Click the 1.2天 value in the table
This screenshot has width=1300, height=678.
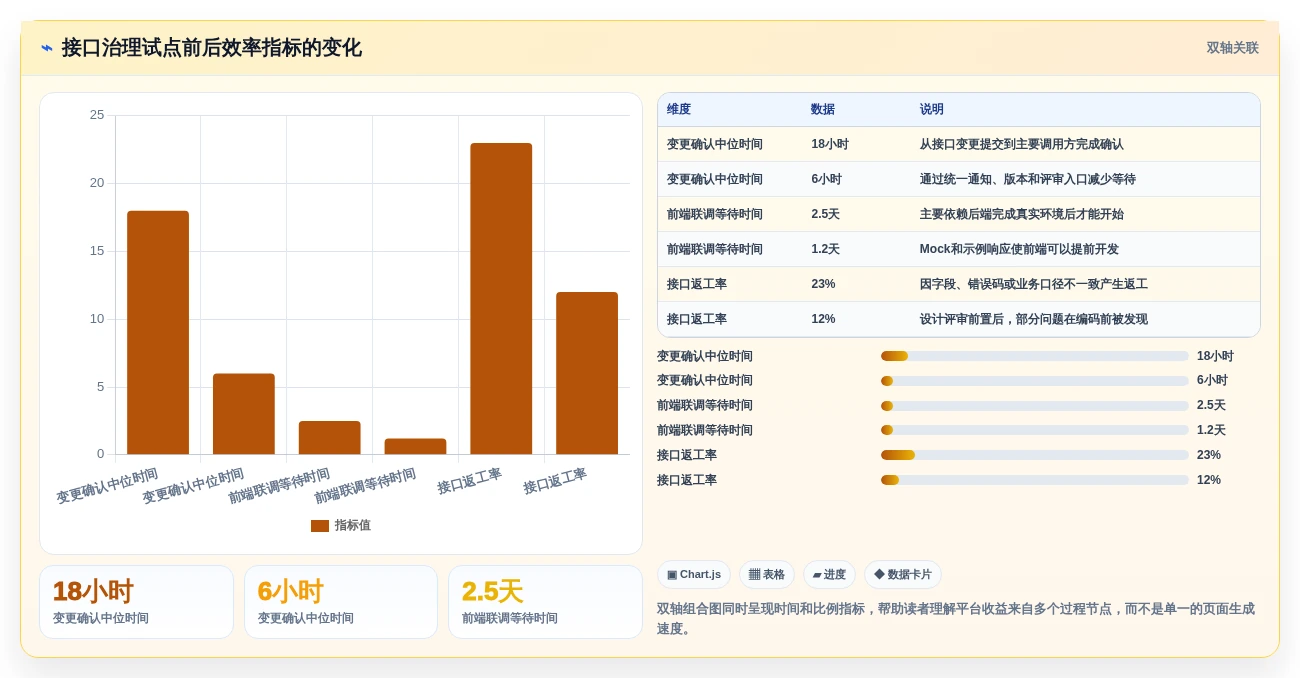pyautogui.click(x=825, y=249)
